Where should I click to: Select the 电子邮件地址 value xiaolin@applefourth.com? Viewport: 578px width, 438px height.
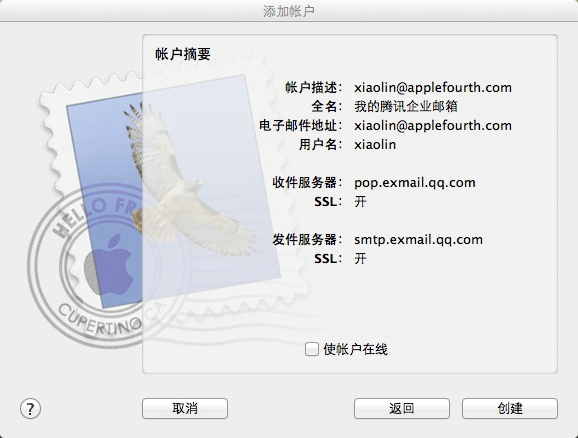pyautogui.click(x=433, y=126)
